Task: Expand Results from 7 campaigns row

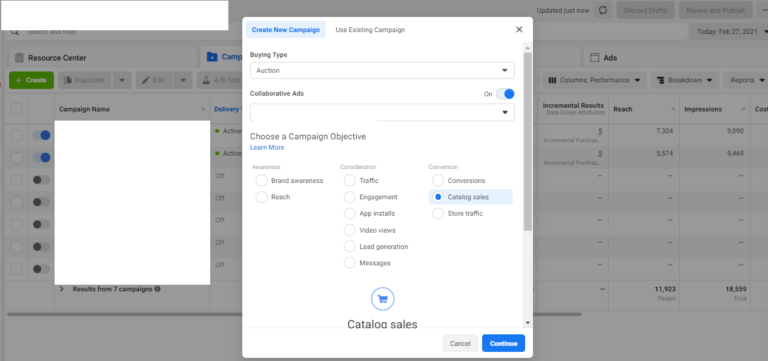Action: 62,289
